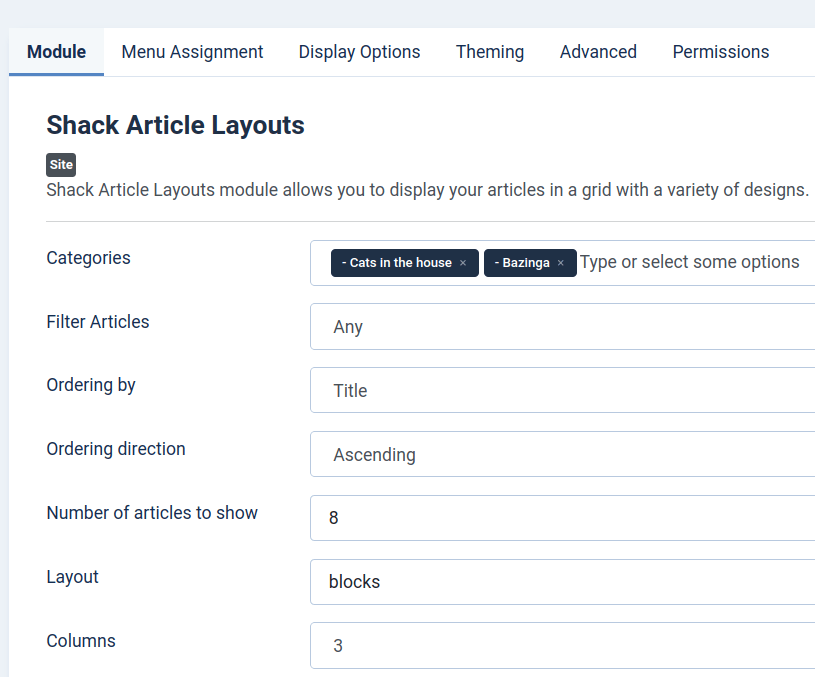Open the Menu Assignment tab
The width and height of the screenshot is (815, 677).
(x=192, y=52)
